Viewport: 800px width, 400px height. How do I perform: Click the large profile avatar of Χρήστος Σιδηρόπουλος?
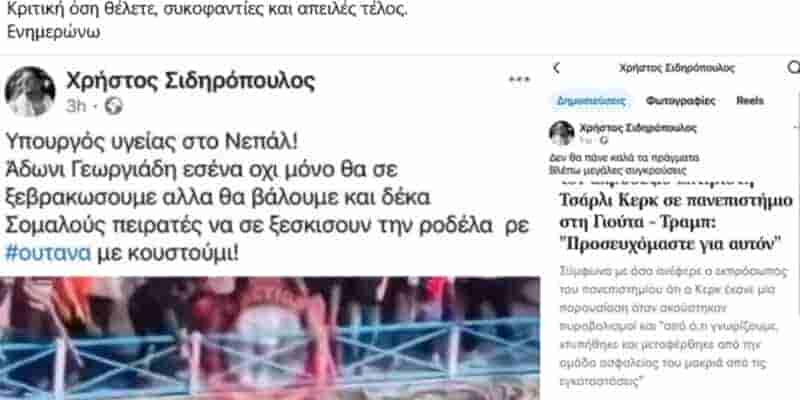pyautogui.click(x=30, y=91)
